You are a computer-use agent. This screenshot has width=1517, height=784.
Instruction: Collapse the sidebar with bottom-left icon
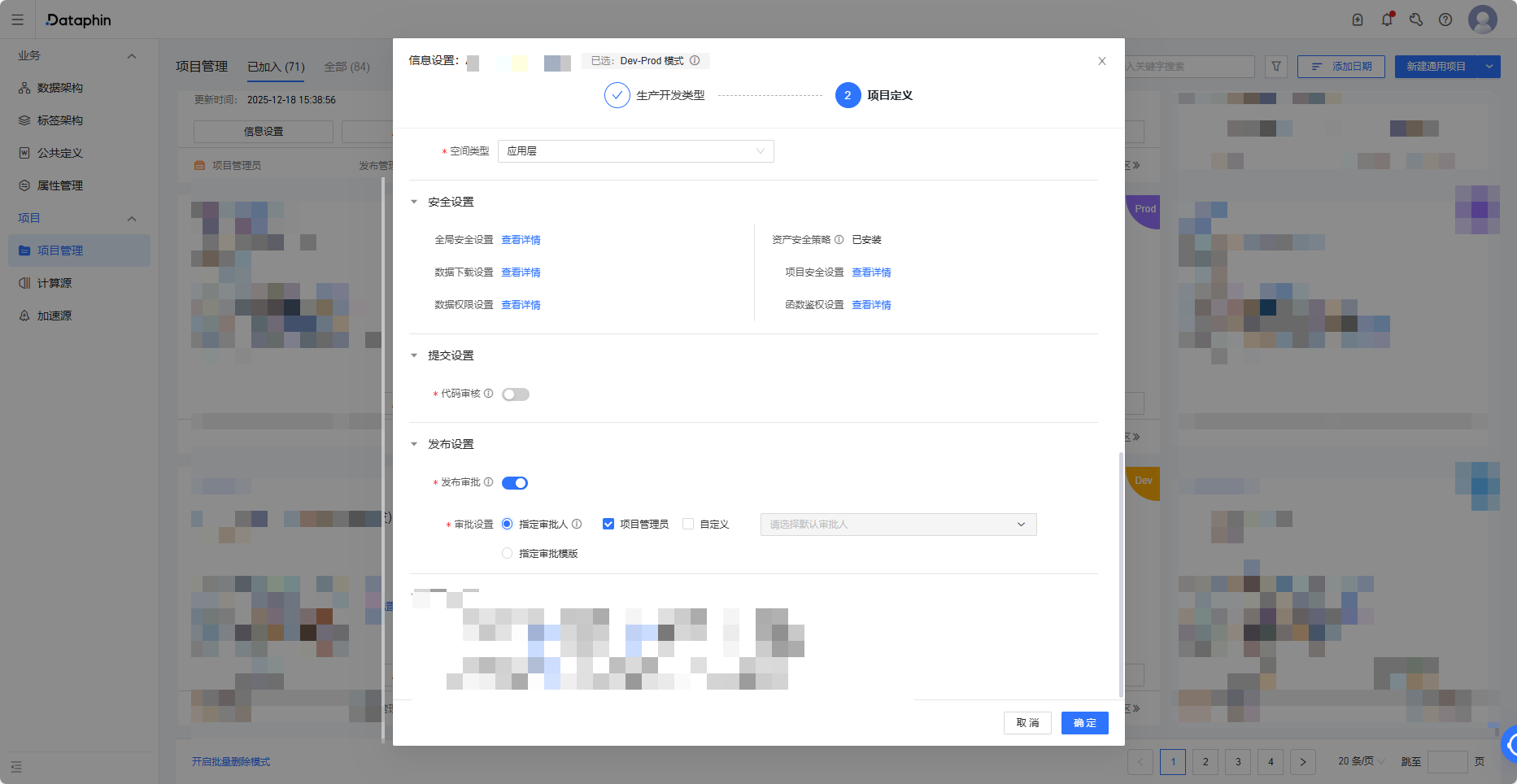[16, 767]
